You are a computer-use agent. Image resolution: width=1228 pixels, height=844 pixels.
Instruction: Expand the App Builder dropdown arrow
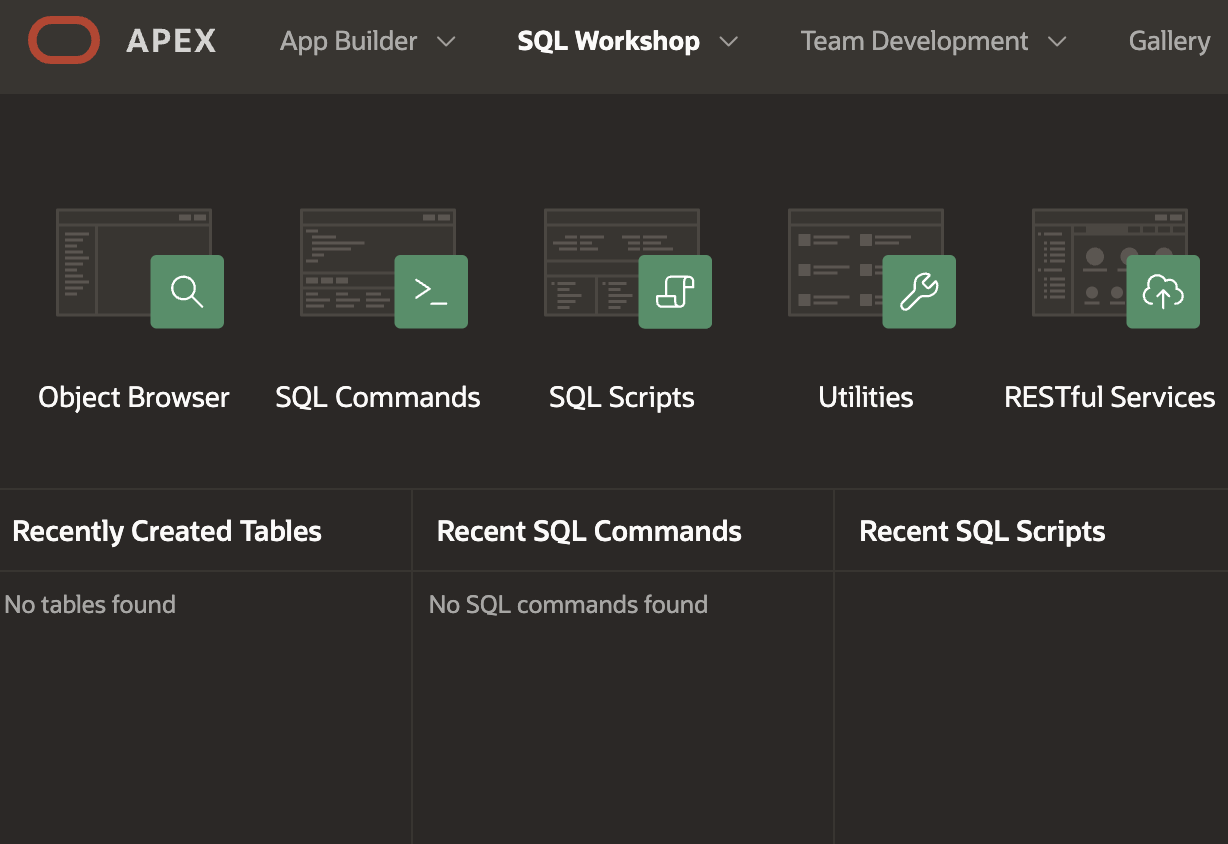pyautogui.click(x=447, y=42)
